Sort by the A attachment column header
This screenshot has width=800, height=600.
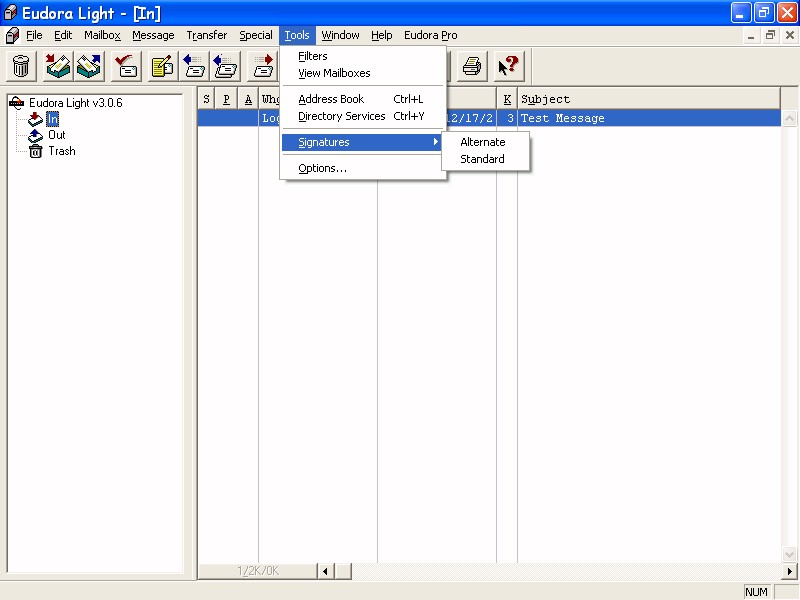(248, 99)
